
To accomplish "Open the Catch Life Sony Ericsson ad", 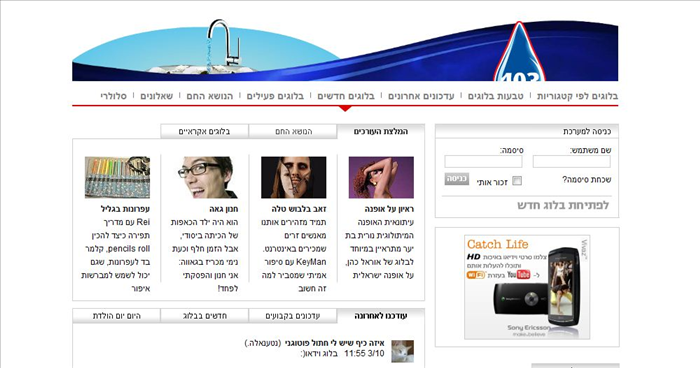I will tap(527, 287).
